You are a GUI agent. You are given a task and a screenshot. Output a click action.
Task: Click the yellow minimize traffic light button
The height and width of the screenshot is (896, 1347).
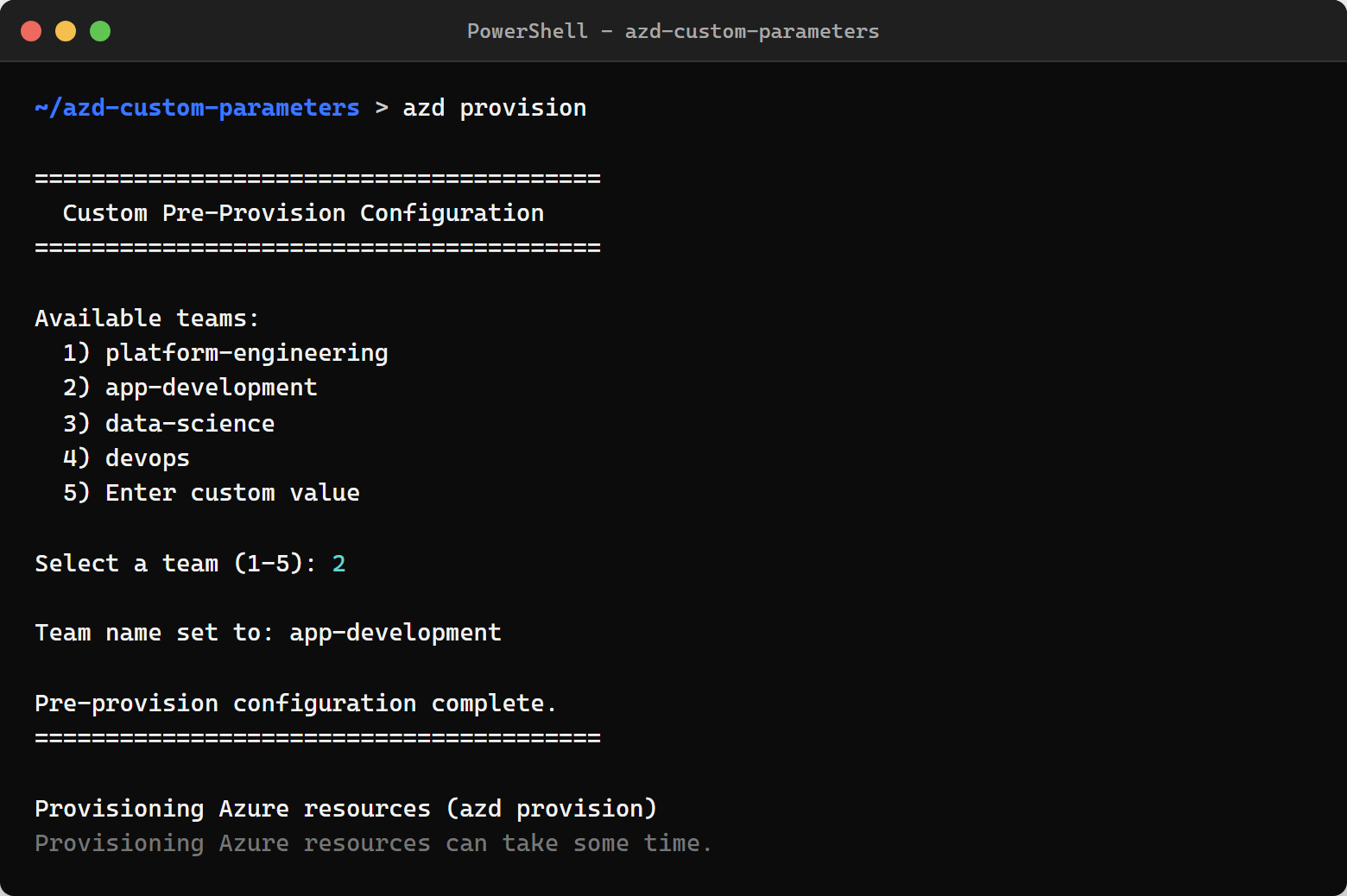click(66, 30)
